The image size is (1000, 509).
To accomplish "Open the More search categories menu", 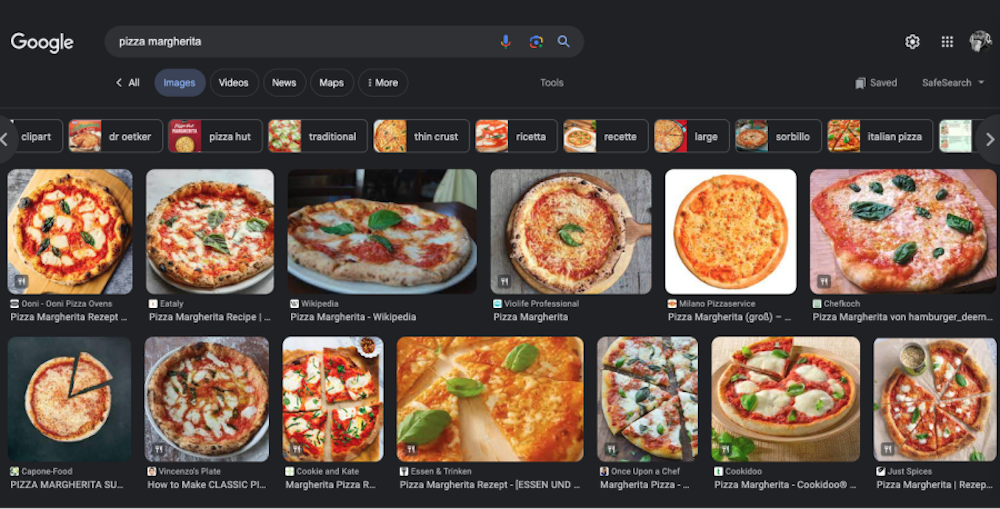I will pyautogui.click(x=383, y=83).
